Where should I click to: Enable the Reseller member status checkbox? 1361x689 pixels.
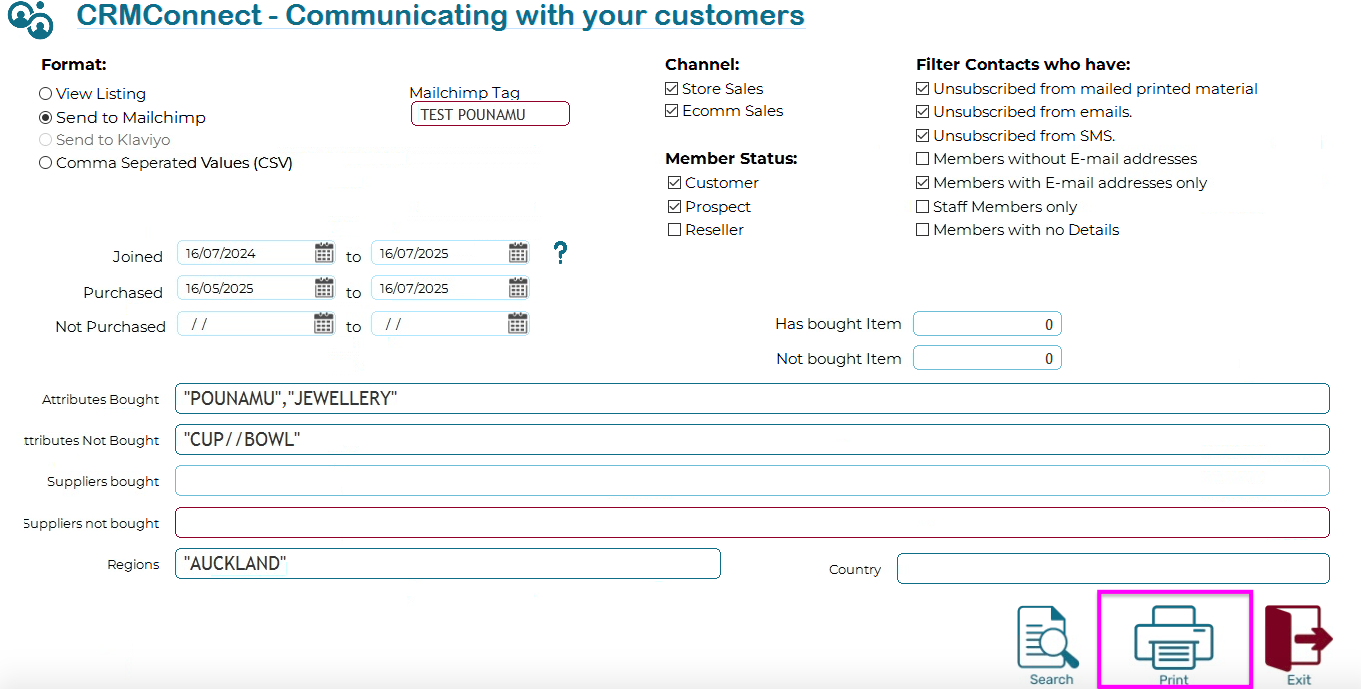[675, 230]
